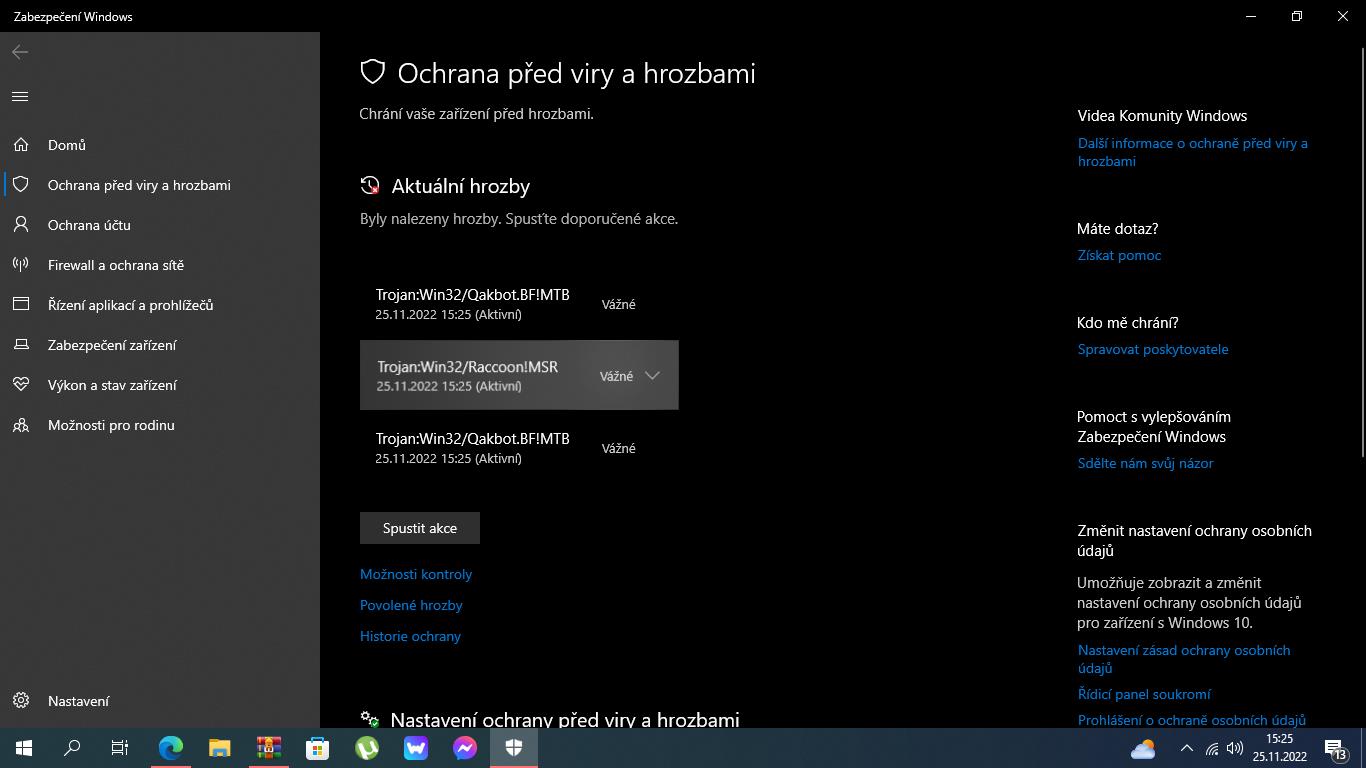
Task: Open Spravovat poskytovatele link
Action: point(1153,349)
